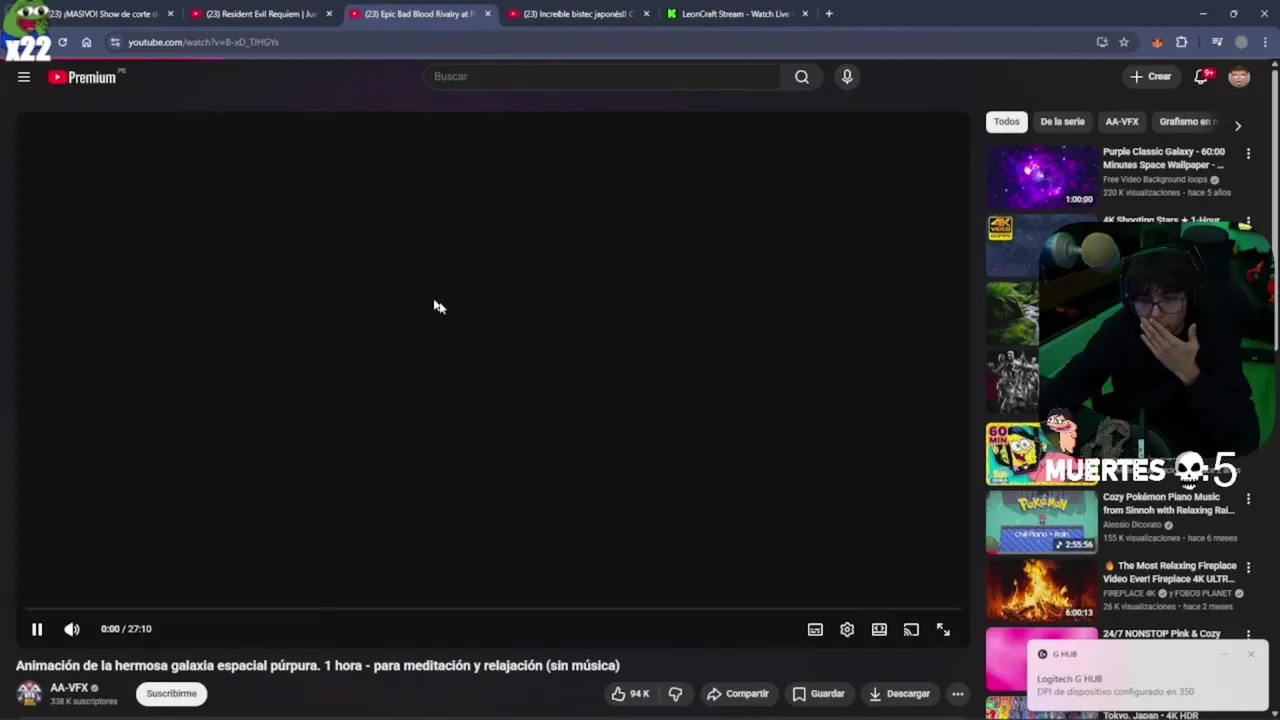The image size is (1280, 720).
Task: View site information icon in address bar
Action: click(x=115, y=42)
